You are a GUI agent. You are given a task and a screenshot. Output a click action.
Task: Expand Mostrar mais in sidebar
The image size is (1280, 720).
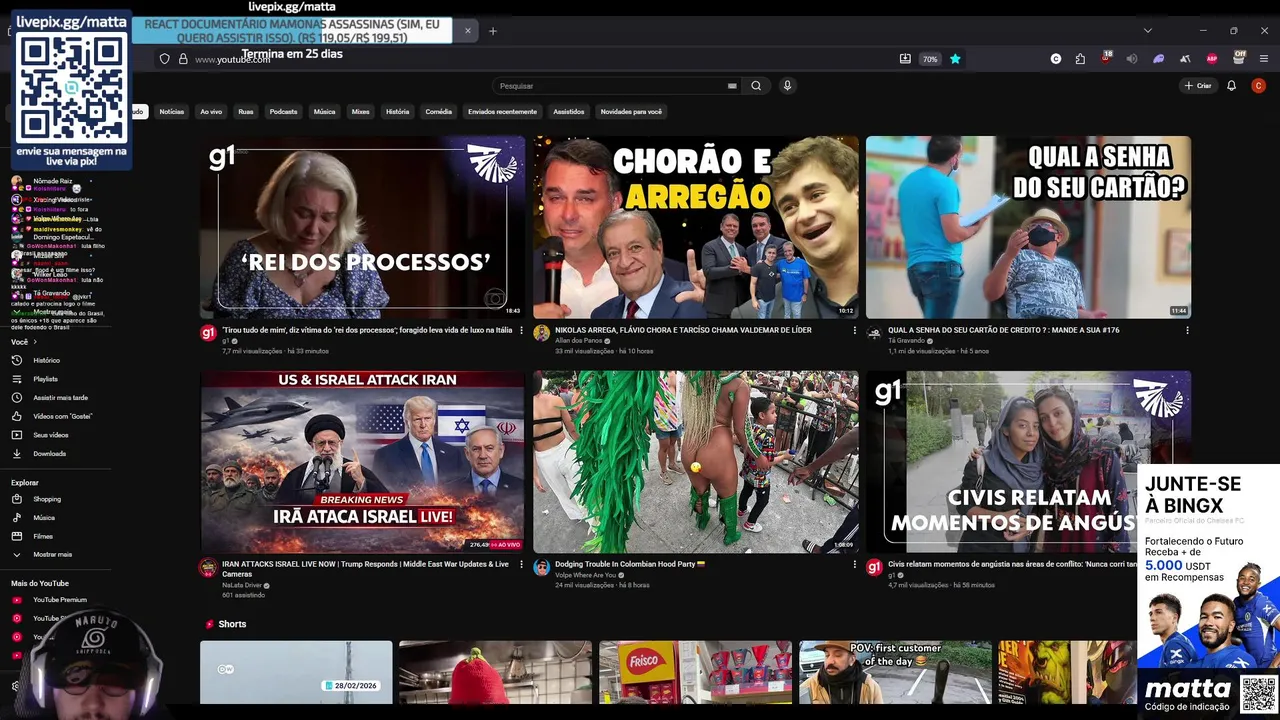pyautogui.click(x=52, y=554)
